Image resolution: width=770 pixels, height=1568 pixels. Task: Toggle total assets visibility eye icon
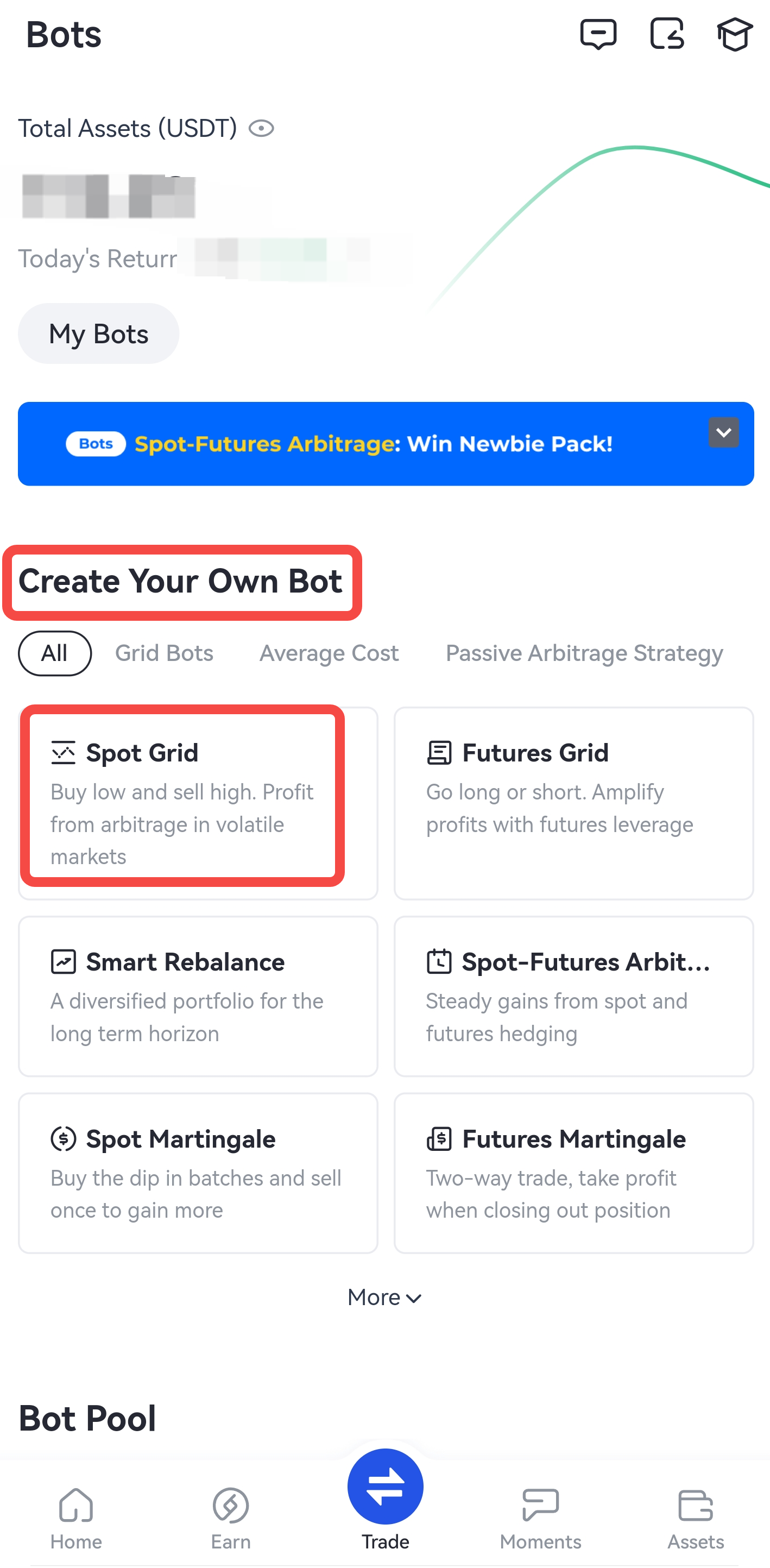coord(261,128)
